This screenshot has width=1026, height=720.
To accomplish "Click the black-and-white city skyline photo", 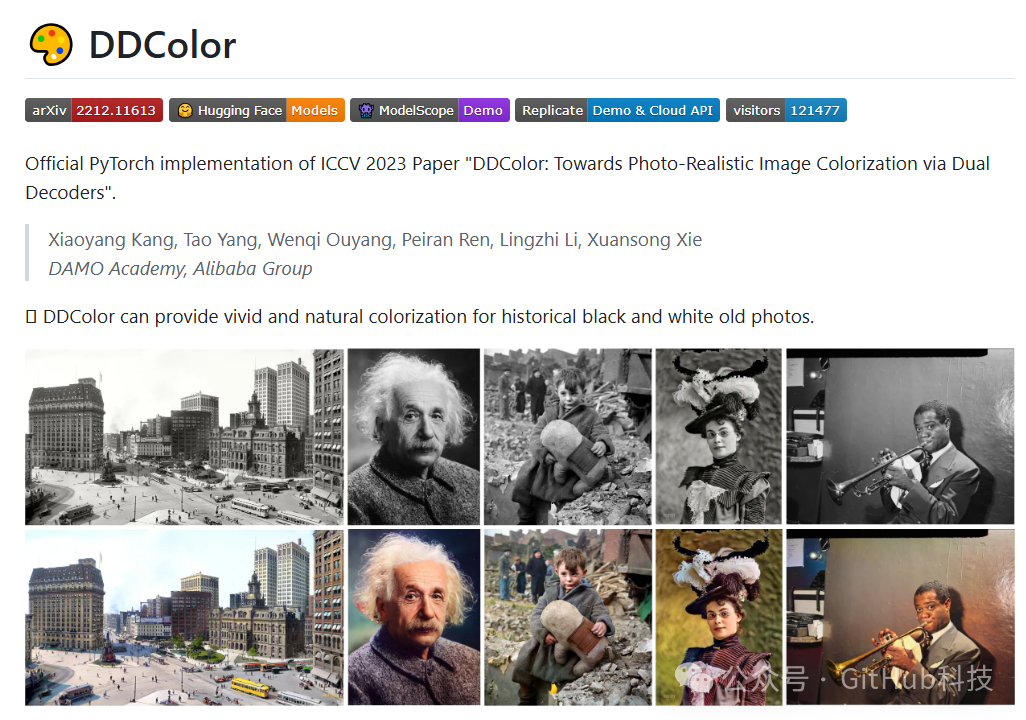I will (x=184, y=437).
